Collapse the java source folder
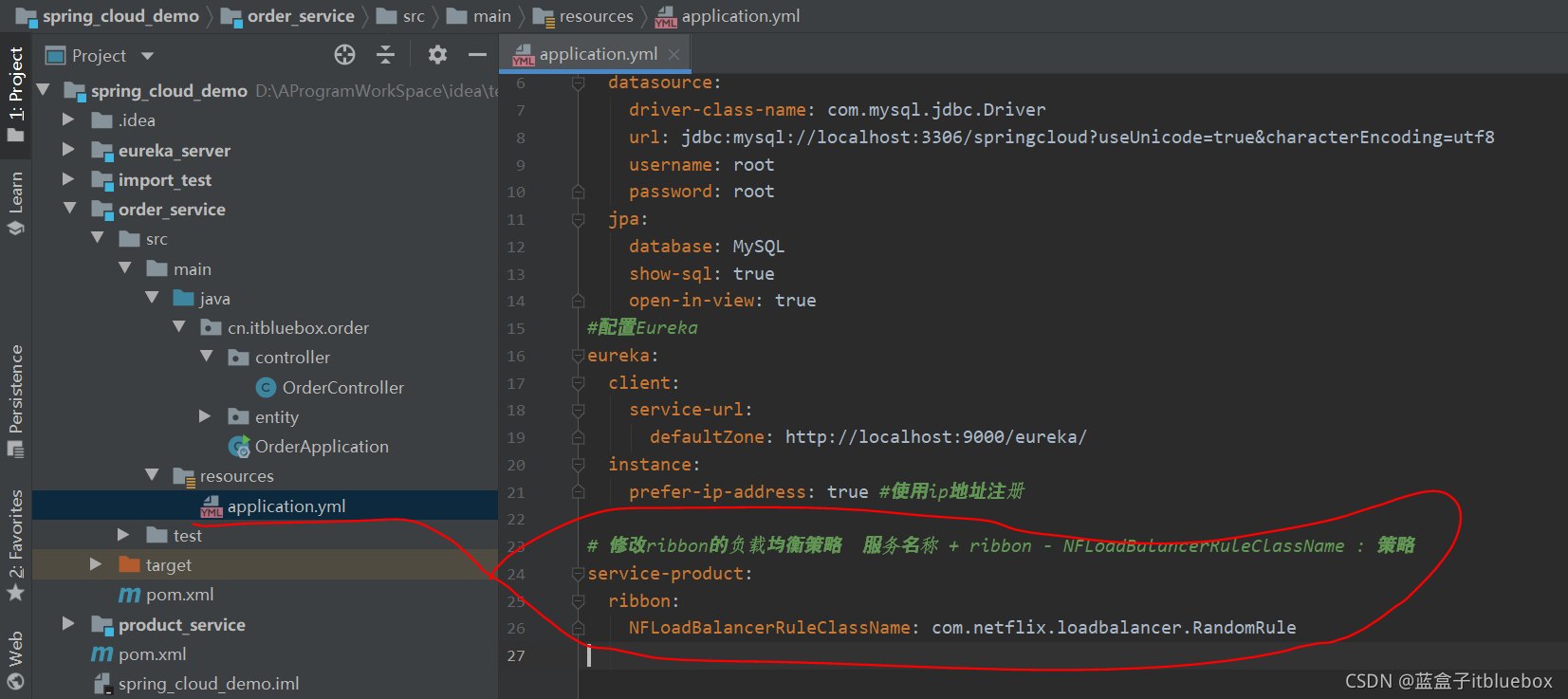 point(153,298)
